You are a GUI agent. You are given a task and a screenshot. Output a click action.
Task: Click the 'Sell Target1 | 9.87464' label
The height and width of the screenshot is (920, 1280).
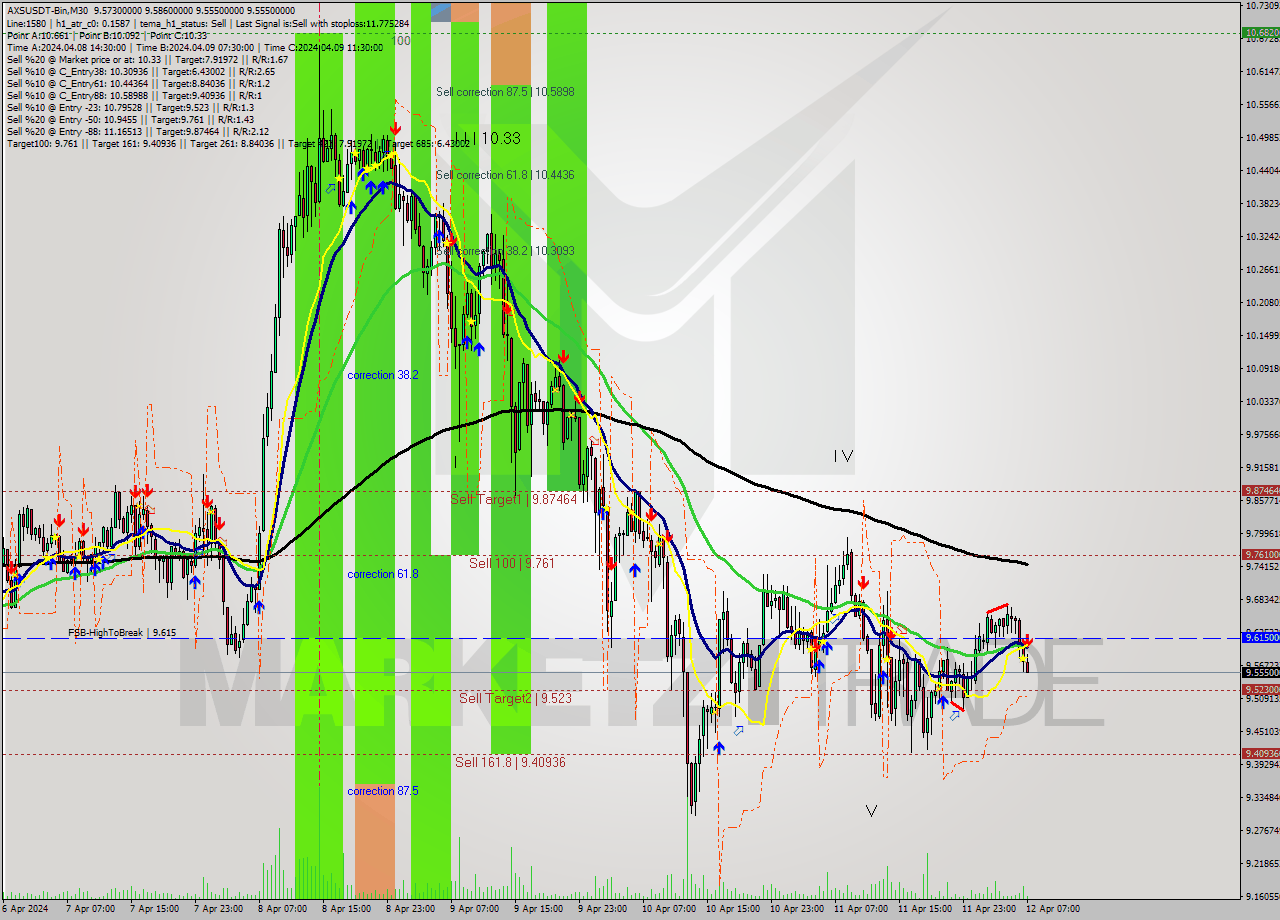(513, 498)
